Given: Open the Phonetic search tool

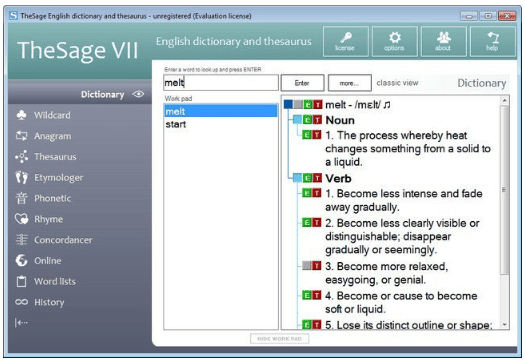Looking at the screenshot, I should (53, 198).
